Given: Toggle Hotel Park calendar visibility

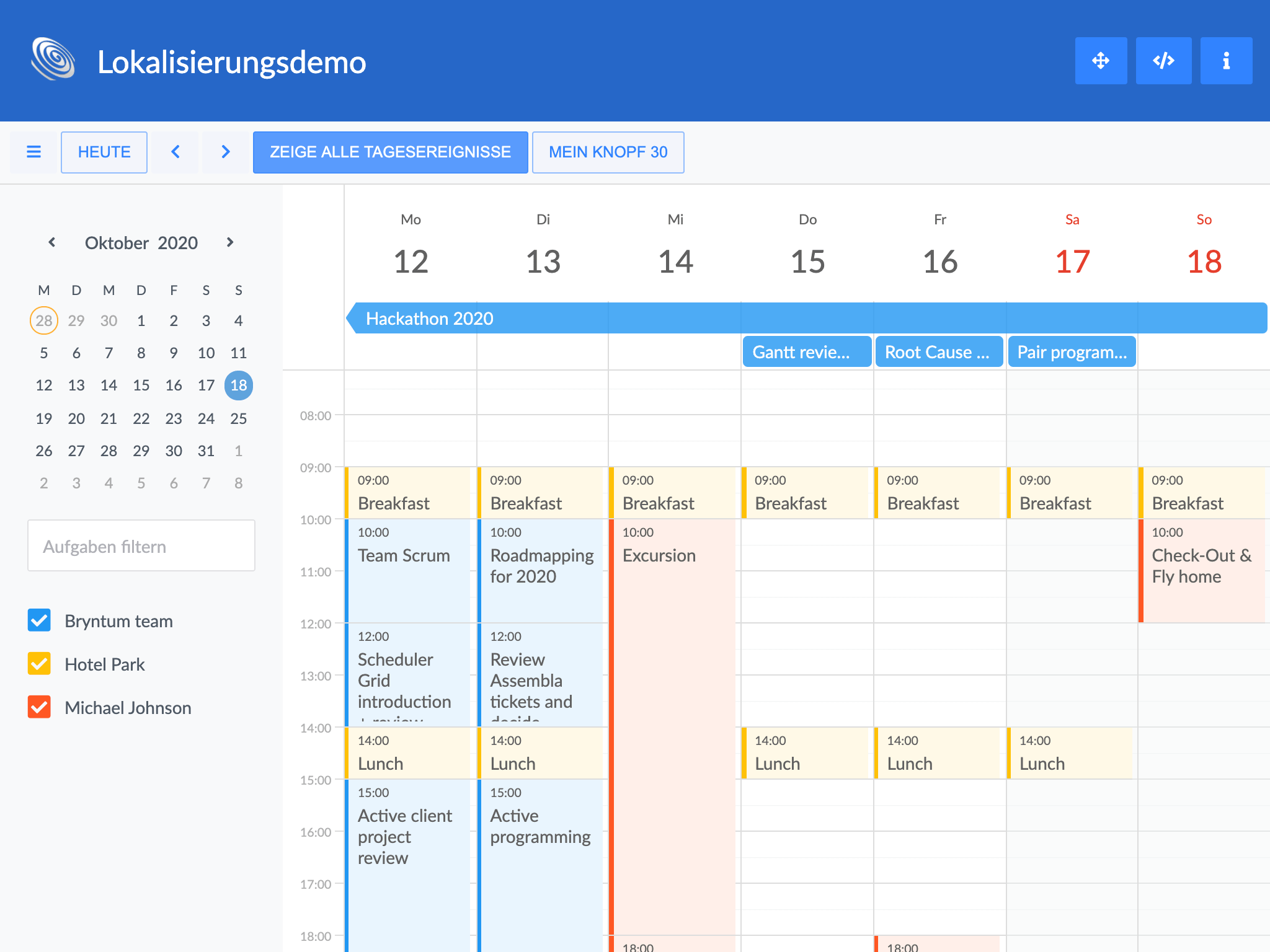Looking at the screenshot, I should (40, 664).
